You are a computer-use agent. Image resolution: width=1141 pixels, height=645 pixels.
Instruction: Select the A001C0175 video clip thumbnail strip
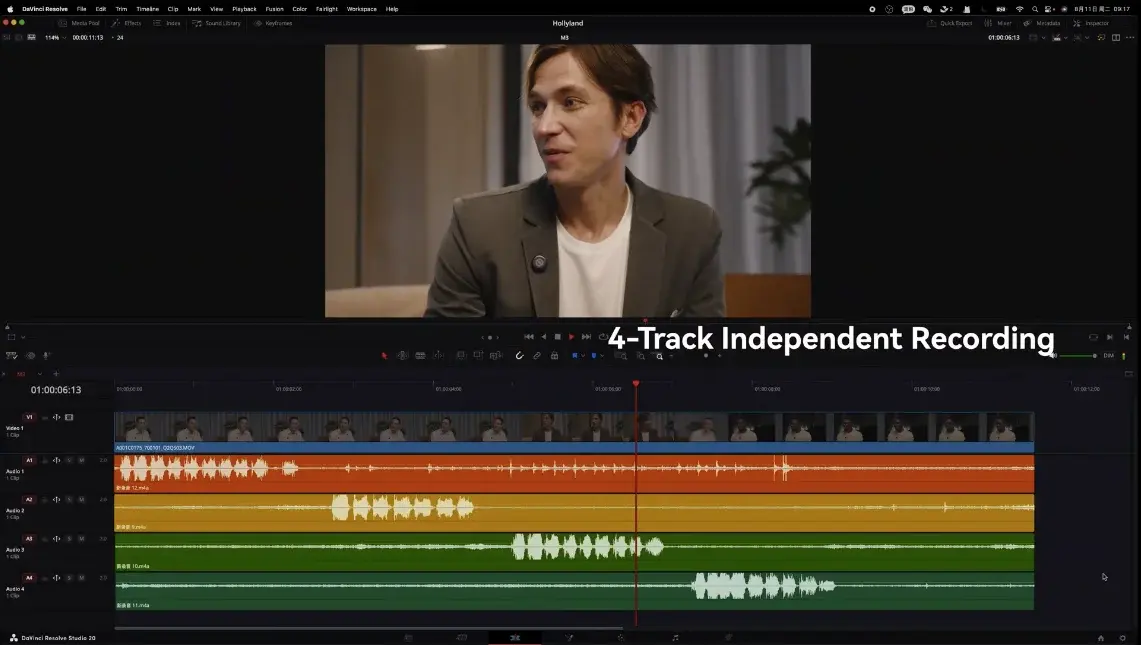(x=574, y=427)
